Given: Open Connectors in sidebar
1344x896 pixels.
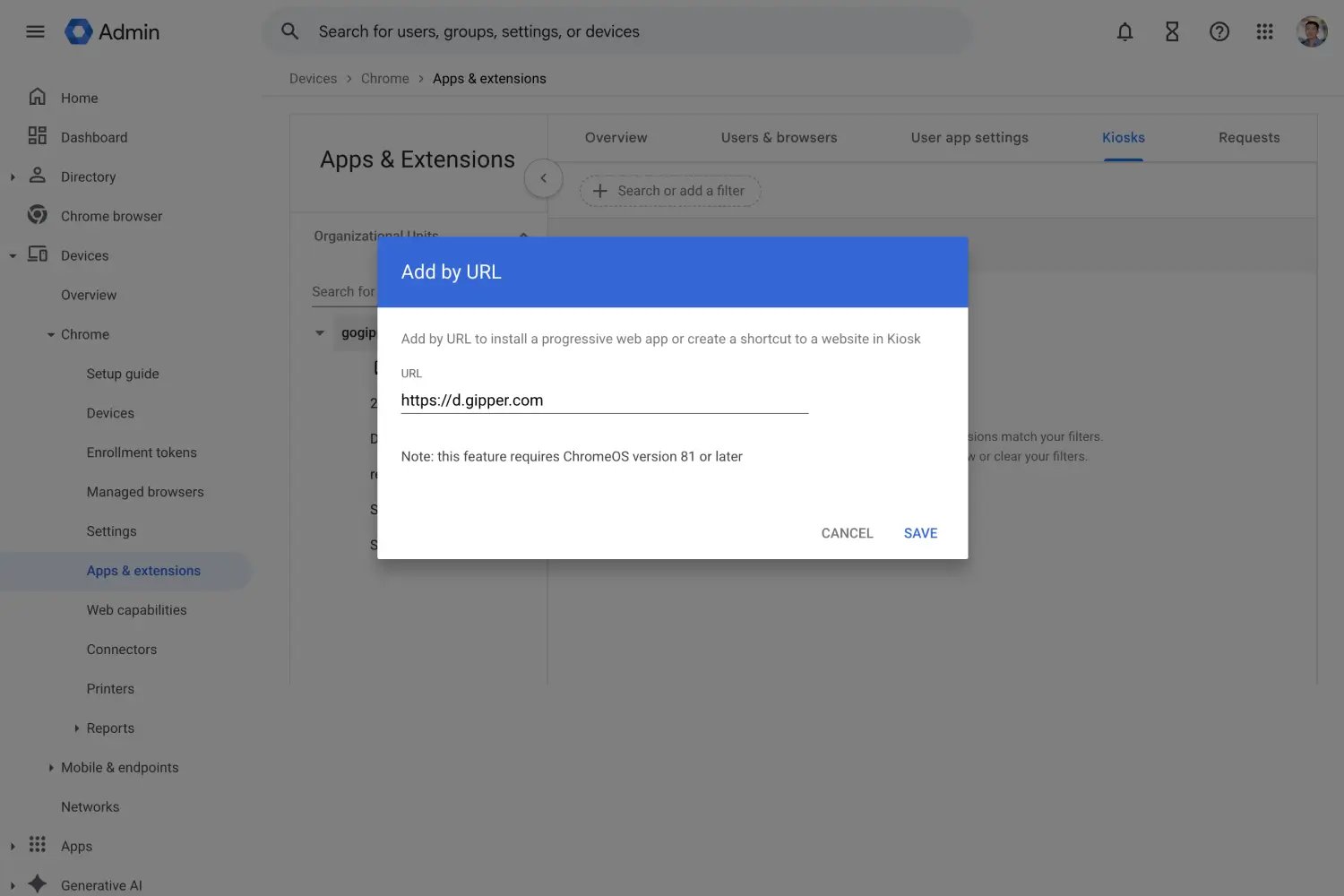Looking at the screenshot, I should click(x=121, y=650).
